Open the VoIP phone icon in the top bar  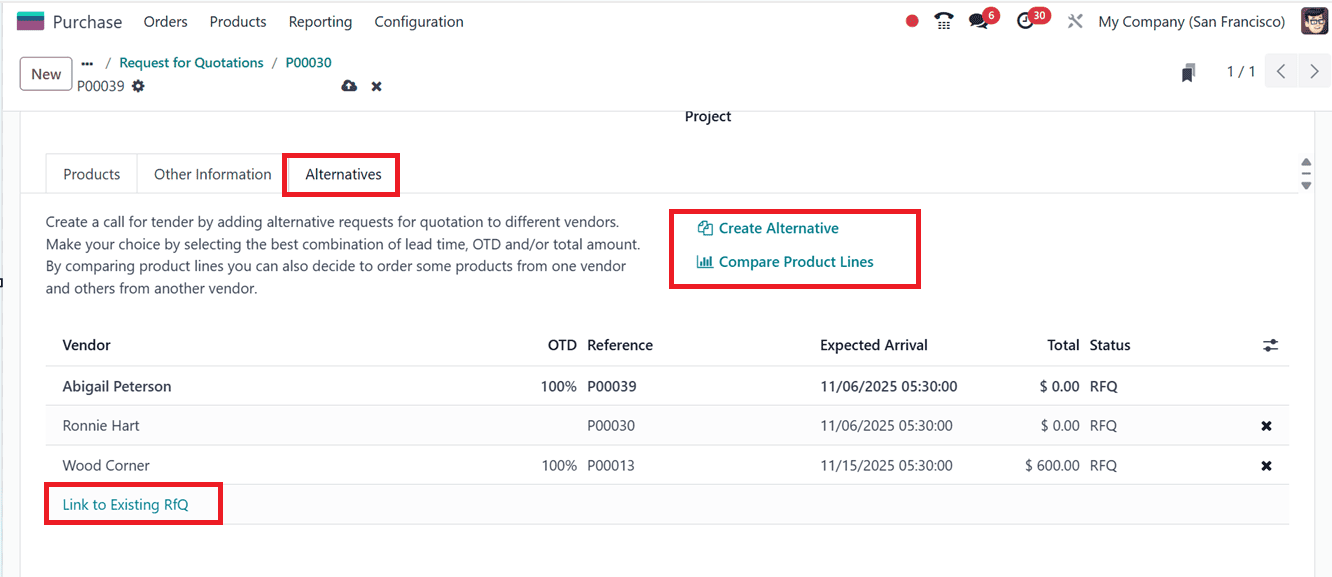pyautogui.click(x=943, y=20)
